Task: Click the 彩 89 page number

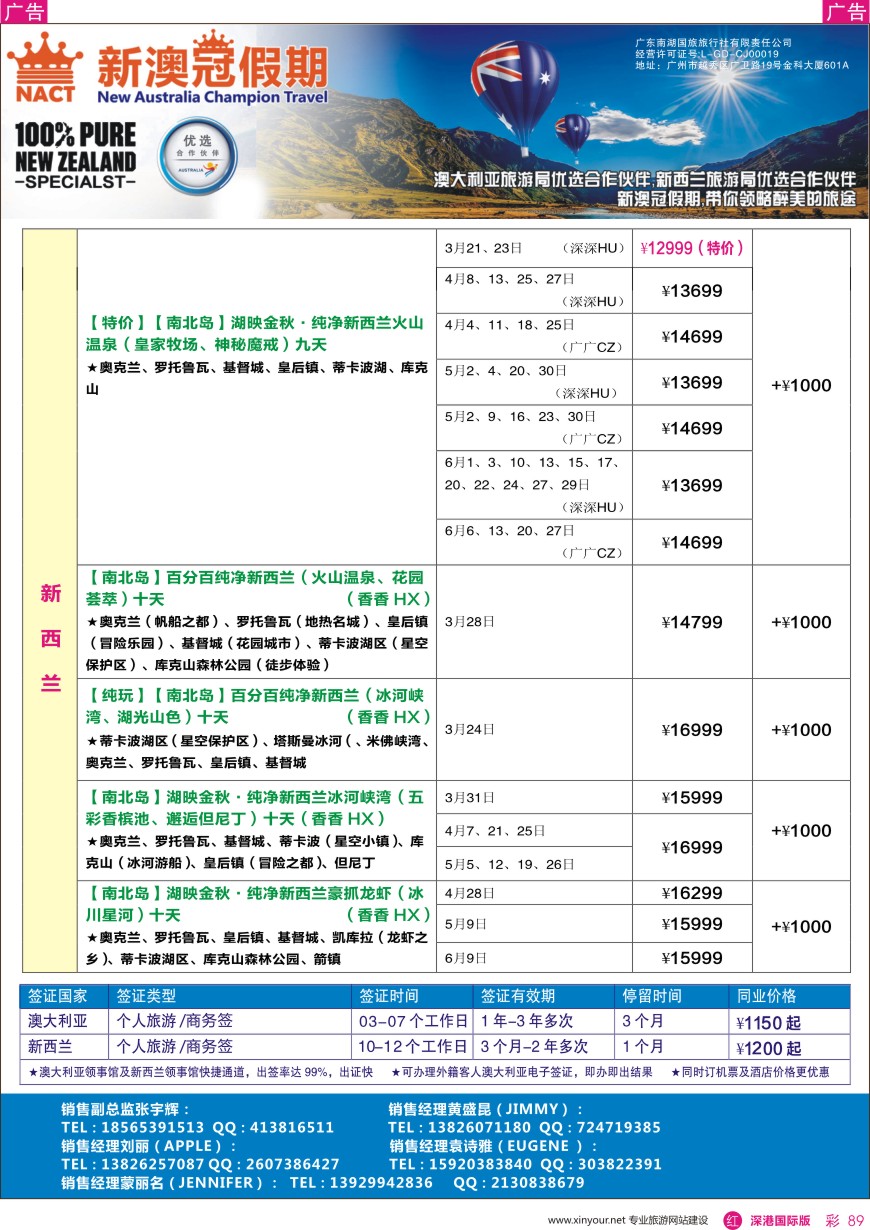Action: pos(844,1220)
